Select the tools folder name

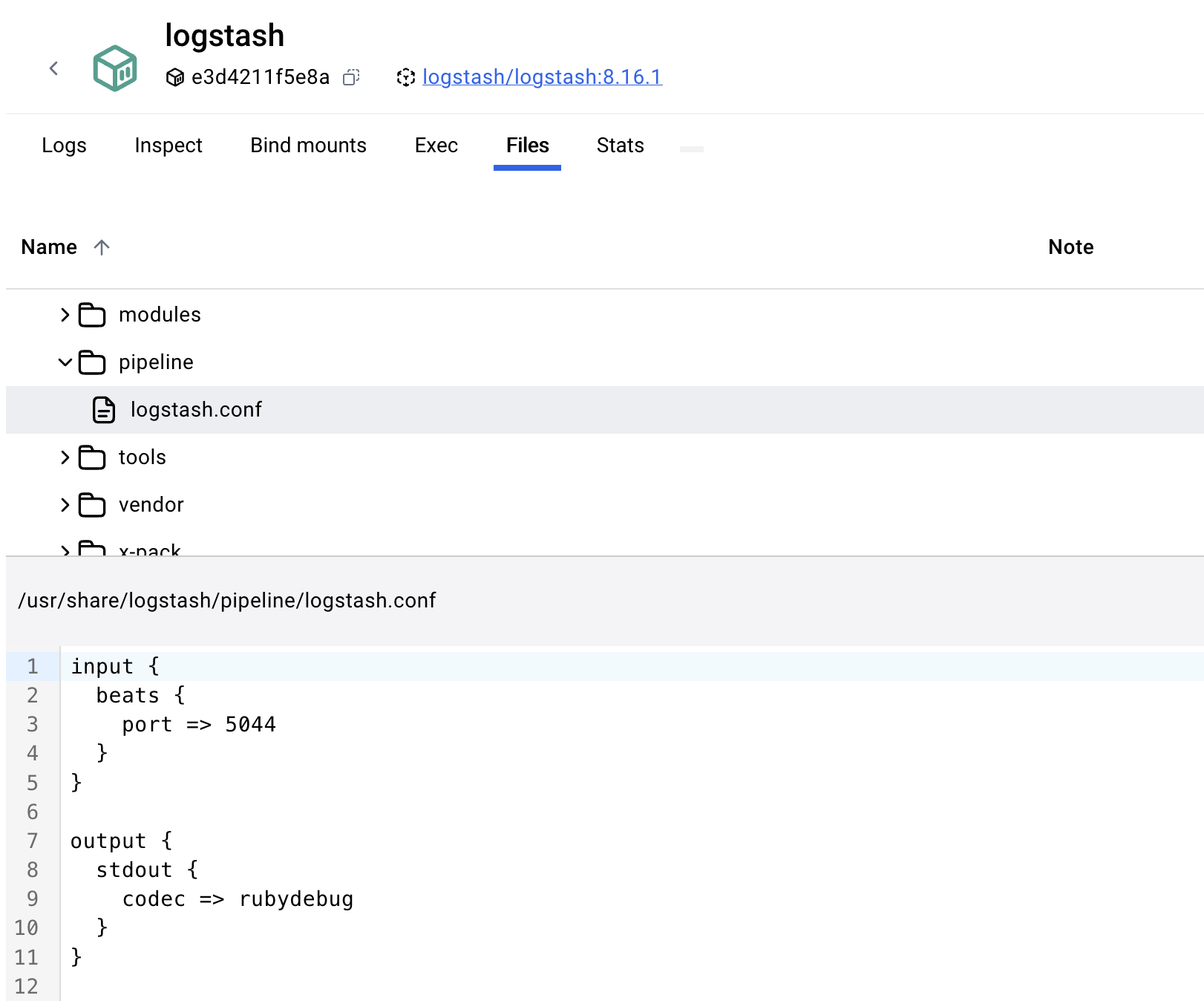point(143,457)
